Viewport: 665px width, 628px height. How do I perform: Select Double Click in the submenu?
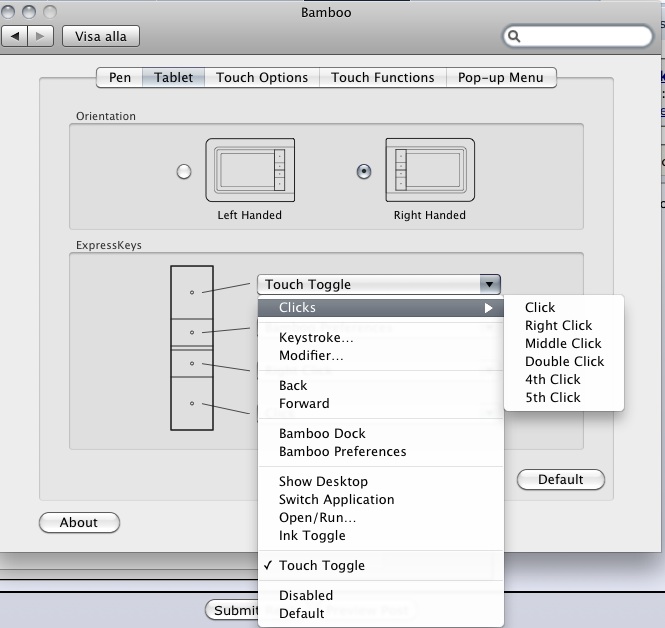[564, 361]
